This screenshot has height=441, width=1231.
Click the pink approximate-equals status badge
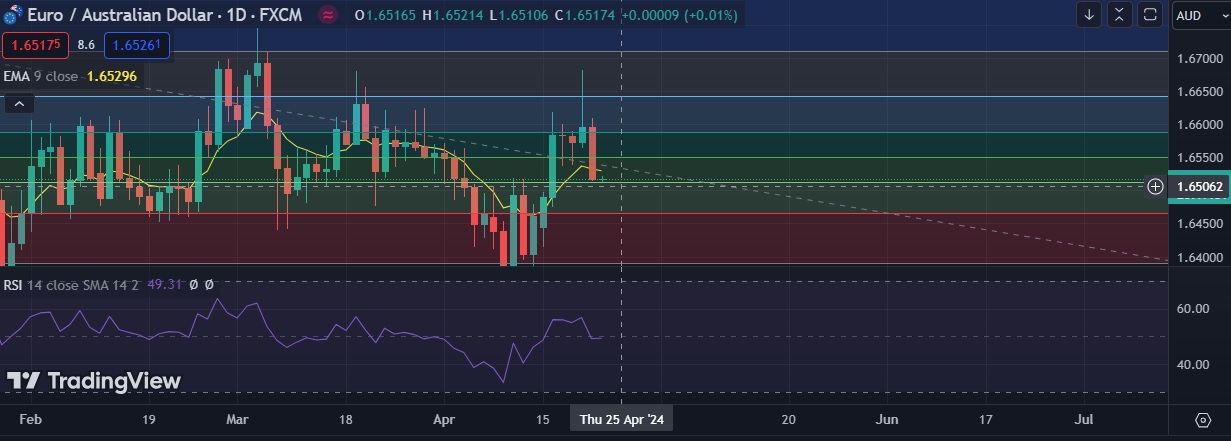[327, 15]
